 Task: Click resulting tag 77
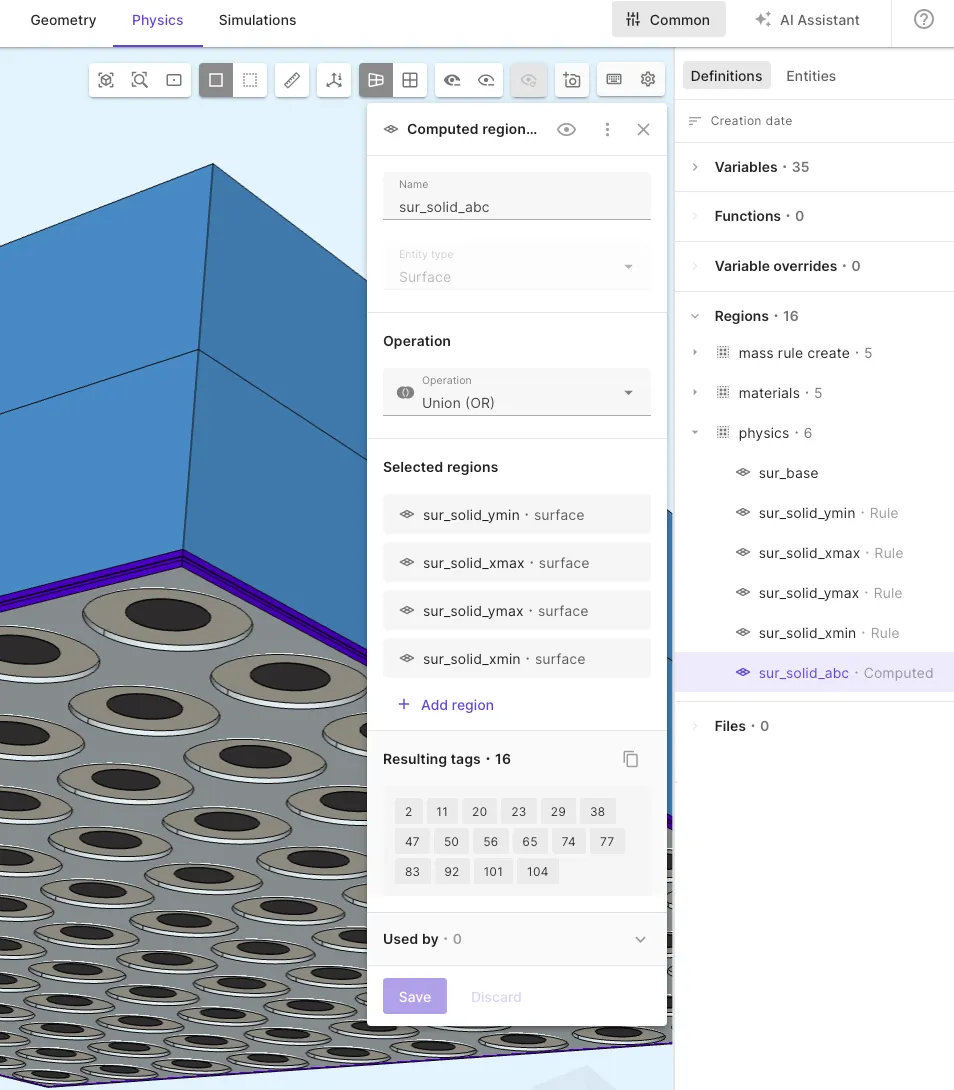[607, 841]
